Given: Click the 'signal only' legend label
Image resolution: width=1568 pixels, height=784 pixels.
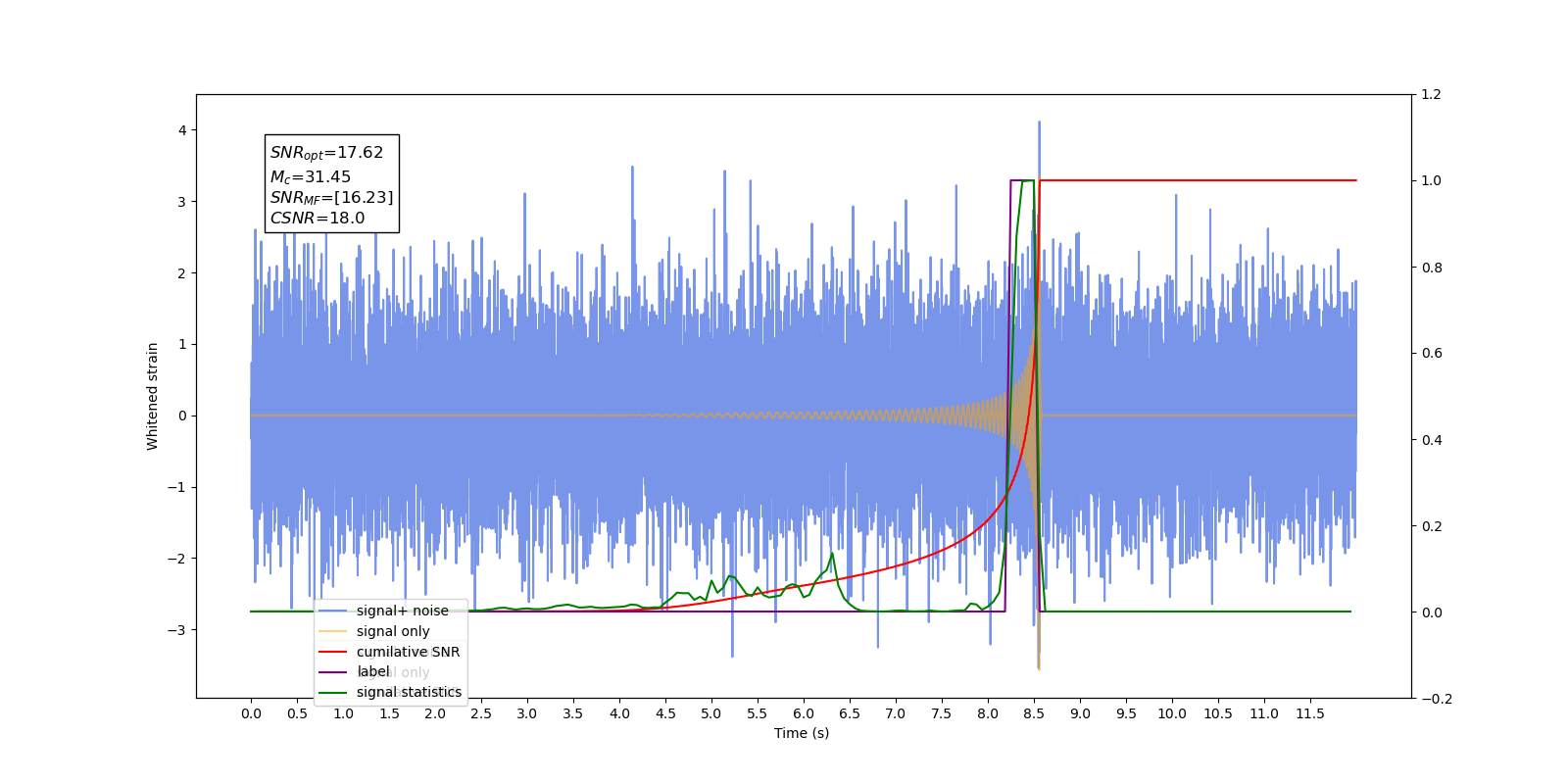Looking at the screenshot, I should 393,631.
